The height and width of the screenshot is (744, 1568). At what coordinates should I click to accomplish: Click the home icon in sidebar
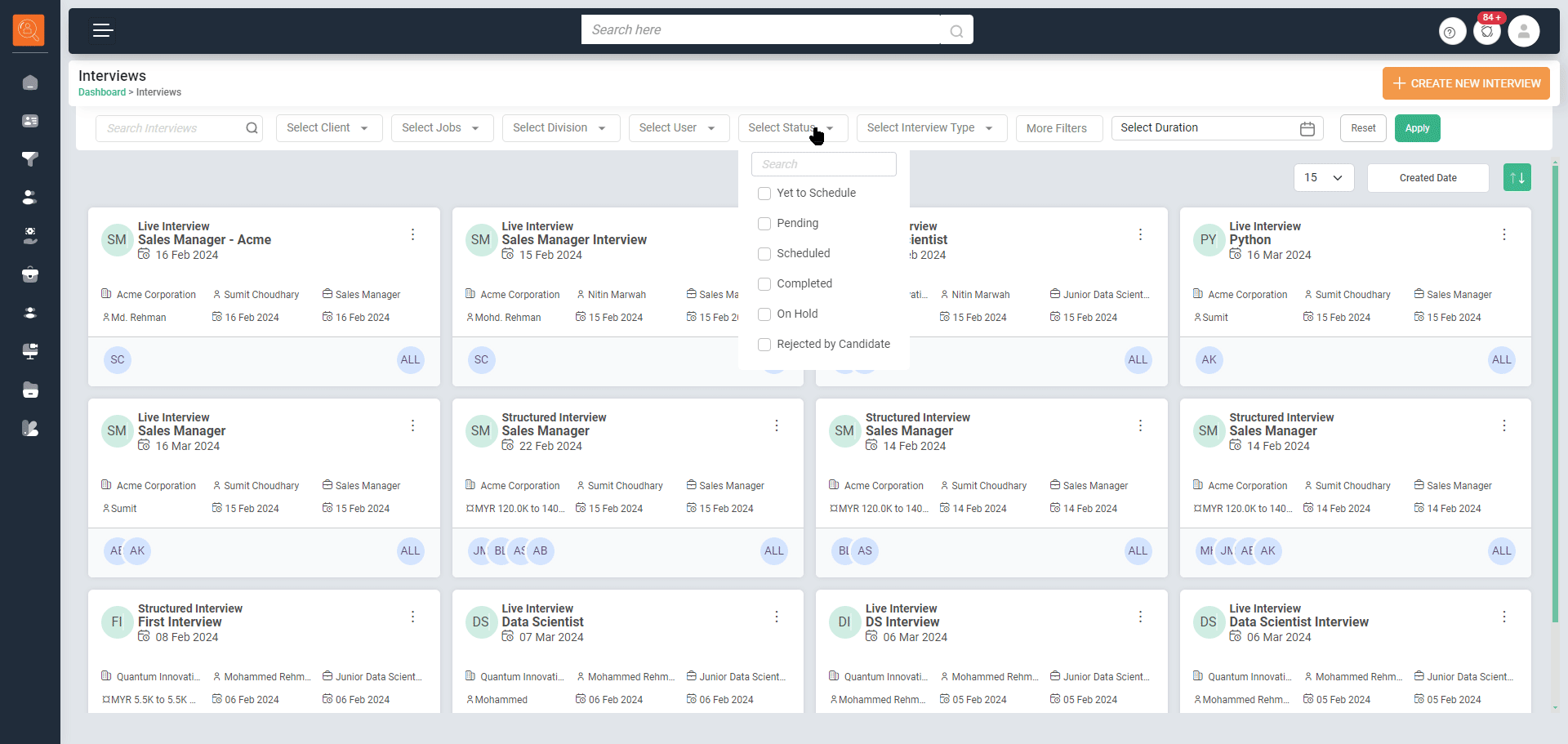tap(30, 83)
